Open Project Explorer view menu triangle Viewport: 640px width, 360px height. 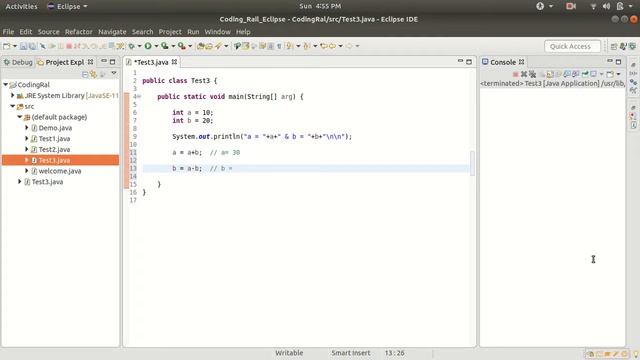tap(114, 74)
